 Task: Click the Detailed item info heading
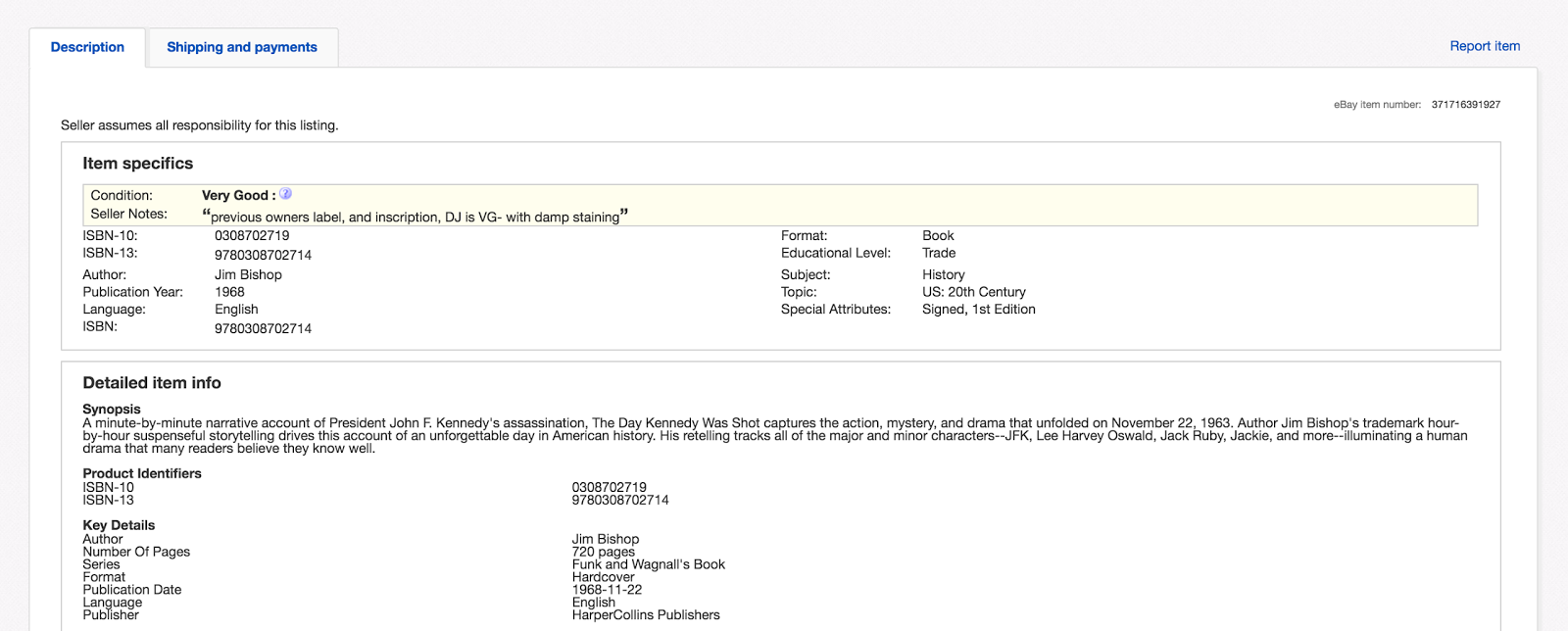[152, 383]
